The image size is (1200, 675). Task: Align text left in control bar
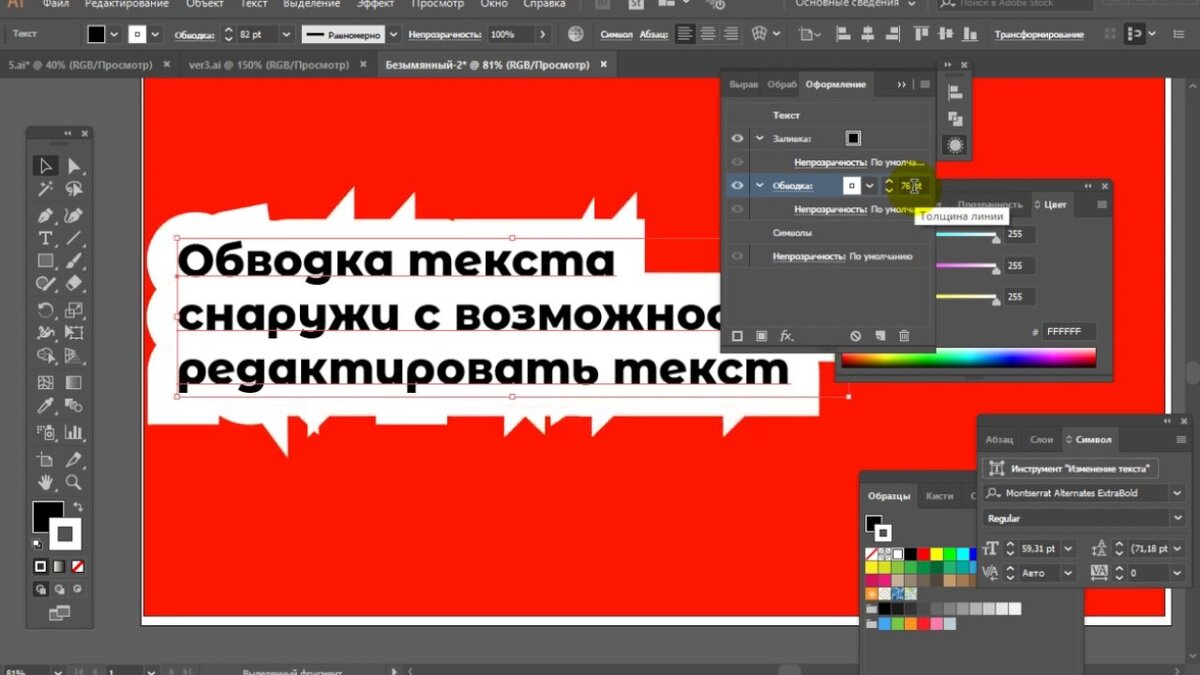pyautogui.click(x=685, y=34)
